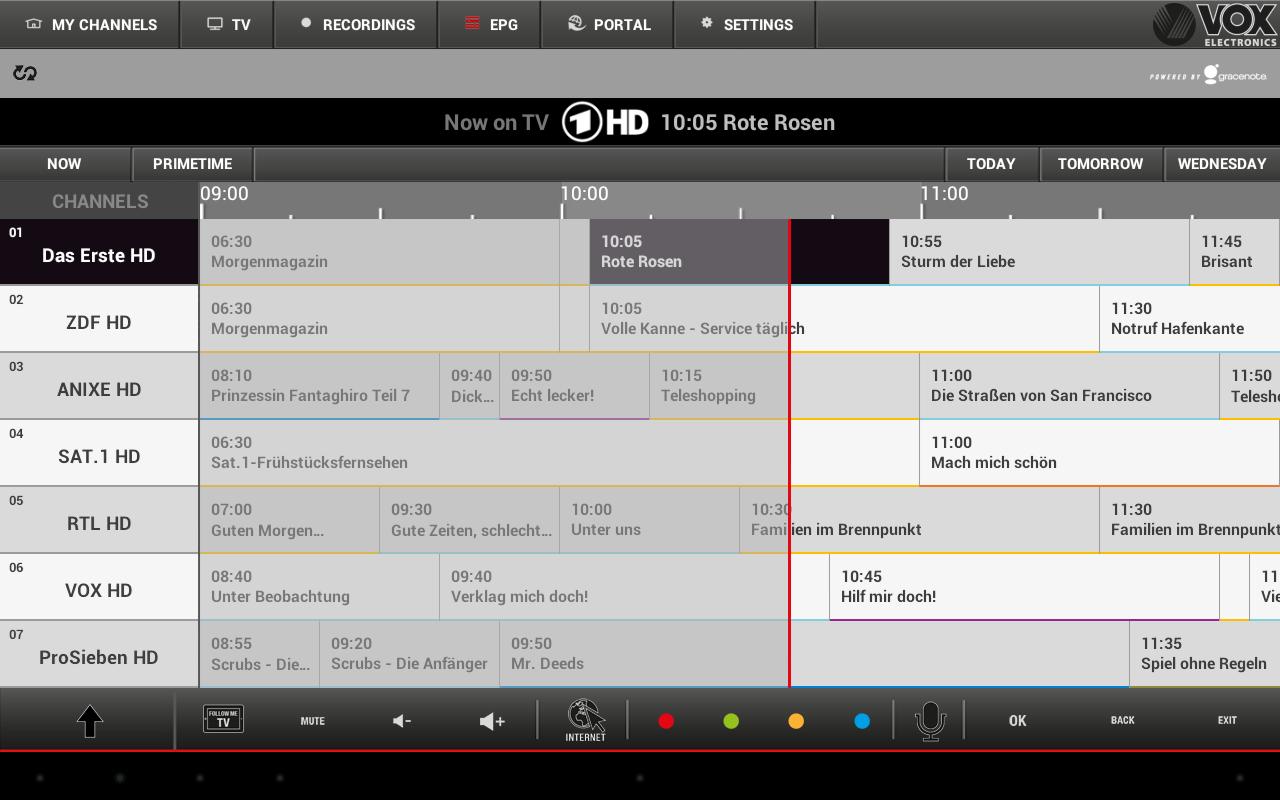Lower volume with speaker minus icon
The height and width of the screenshot is (800, 1280).
(x=402, y=721)
